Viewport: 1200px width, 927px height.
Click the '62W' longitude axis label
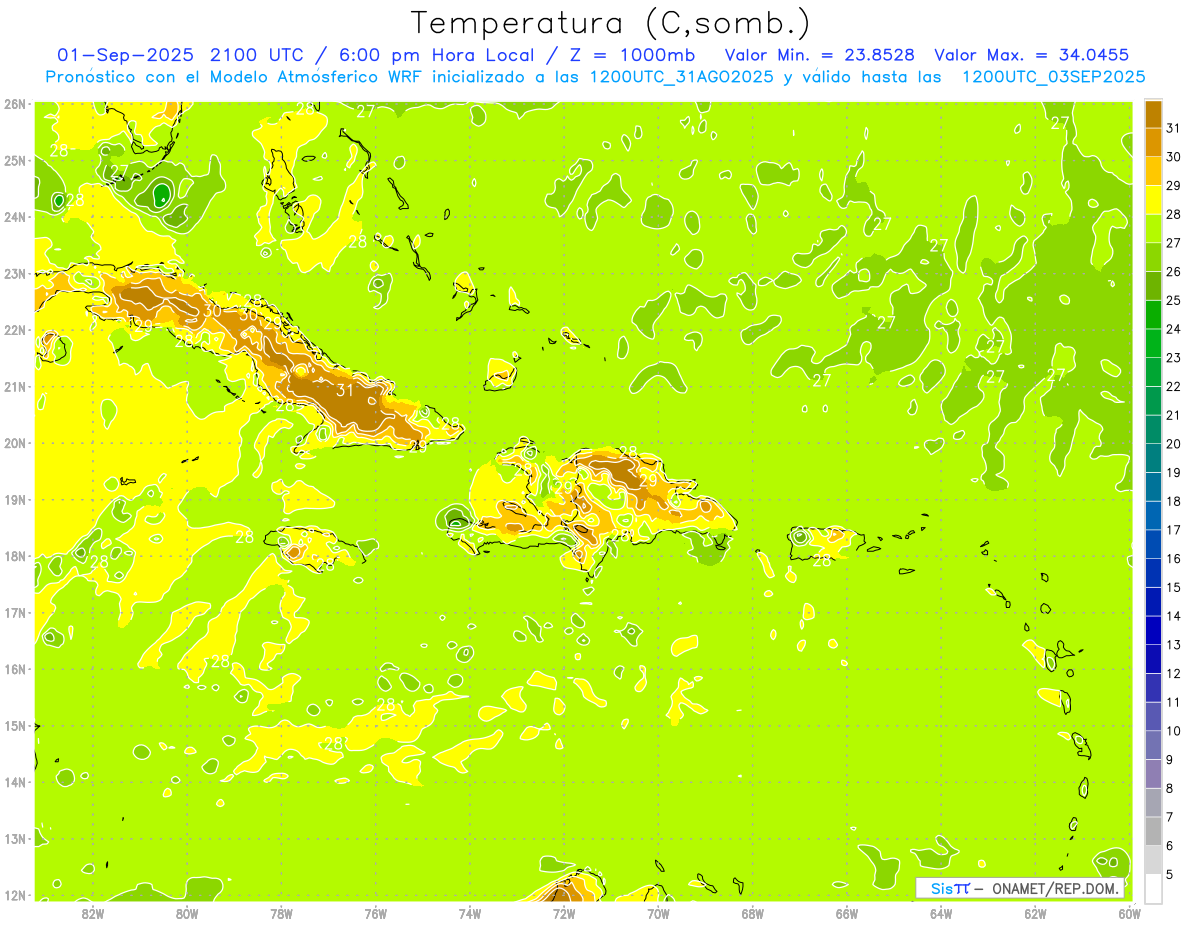click(x=1036, y=913)
